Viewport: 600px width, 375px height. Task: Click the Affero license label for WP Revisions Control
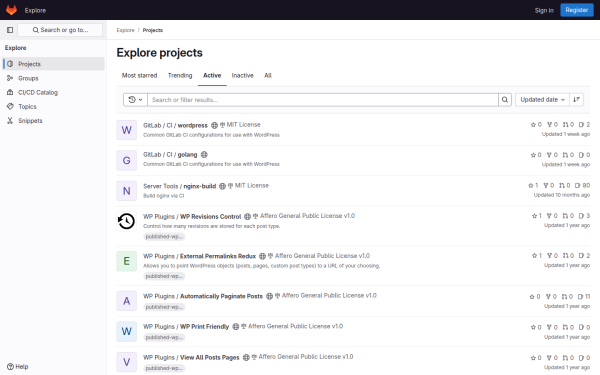coord(304,216)
